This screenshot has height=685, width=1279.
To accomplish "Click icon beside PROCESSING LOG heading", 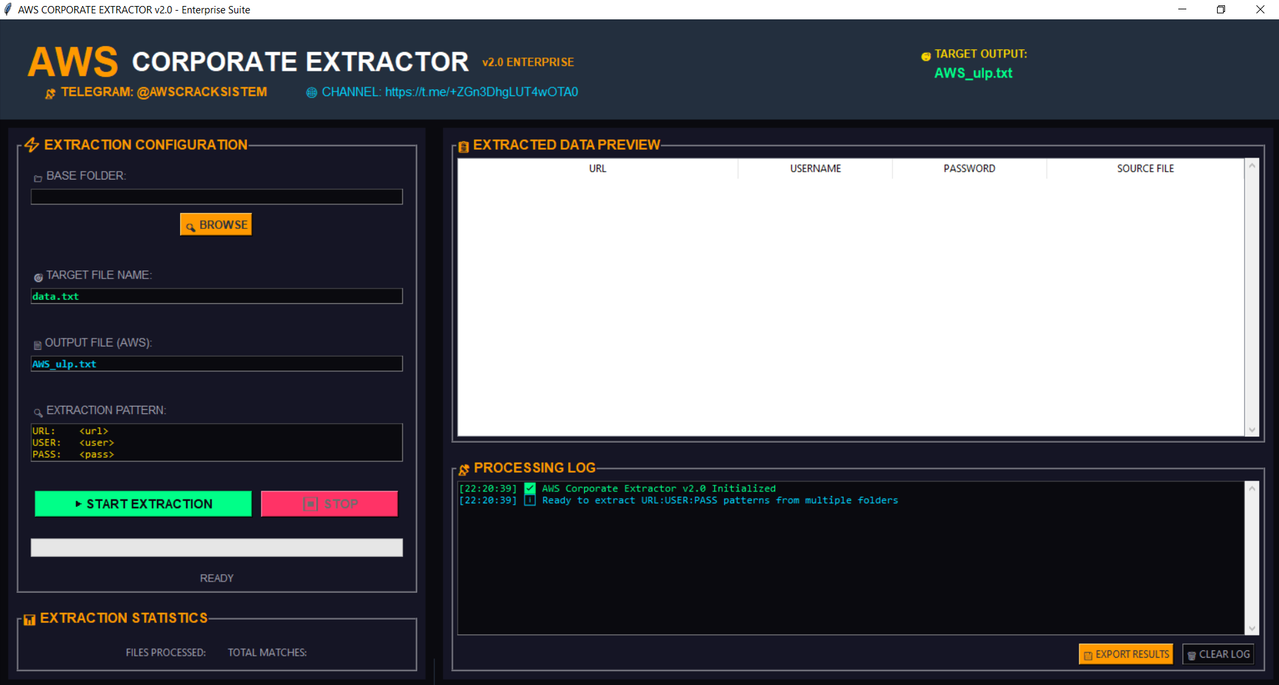I will pyautogui.click(x=464, y=469).
